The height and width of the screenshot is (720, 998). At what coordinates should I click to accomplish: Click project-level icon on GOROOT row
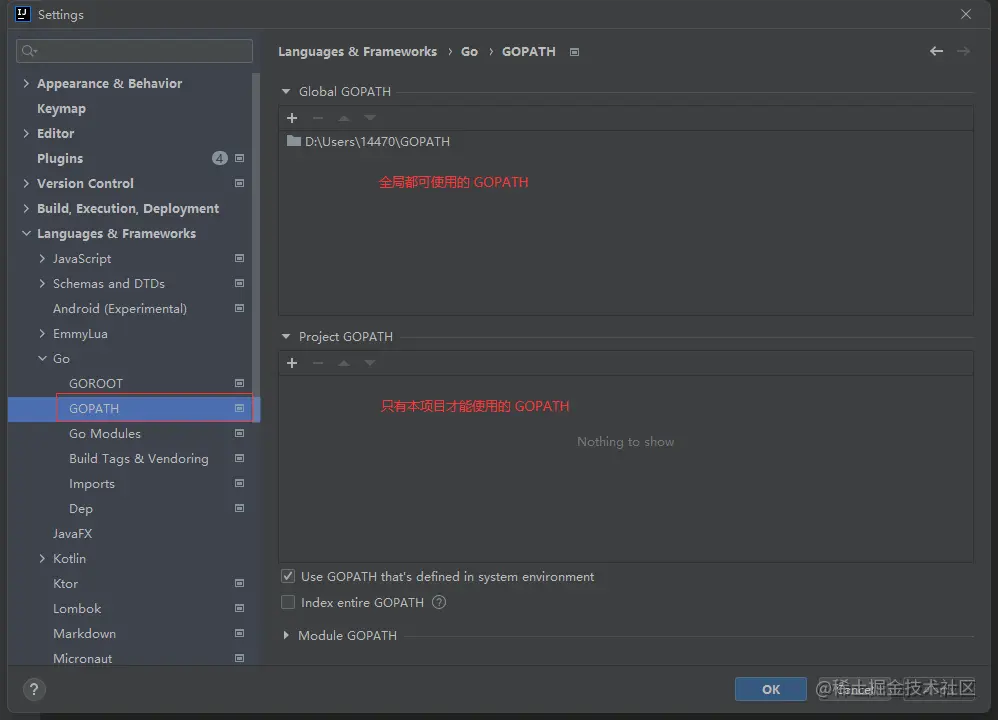click(239, 383)
